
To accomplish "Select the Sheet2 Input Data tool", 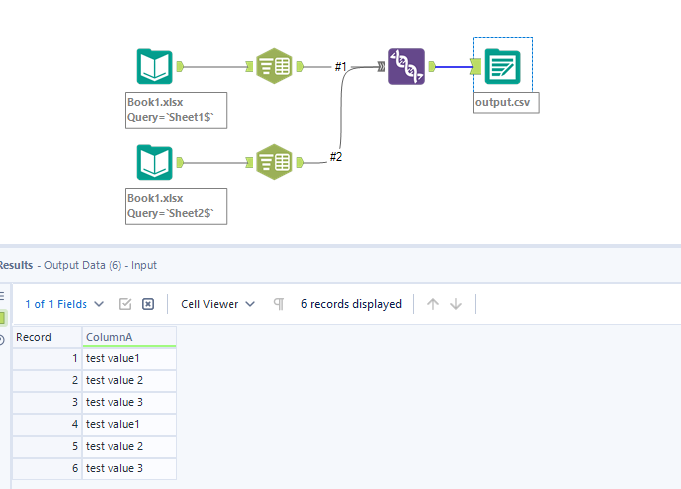I will (x=154, y=162).
